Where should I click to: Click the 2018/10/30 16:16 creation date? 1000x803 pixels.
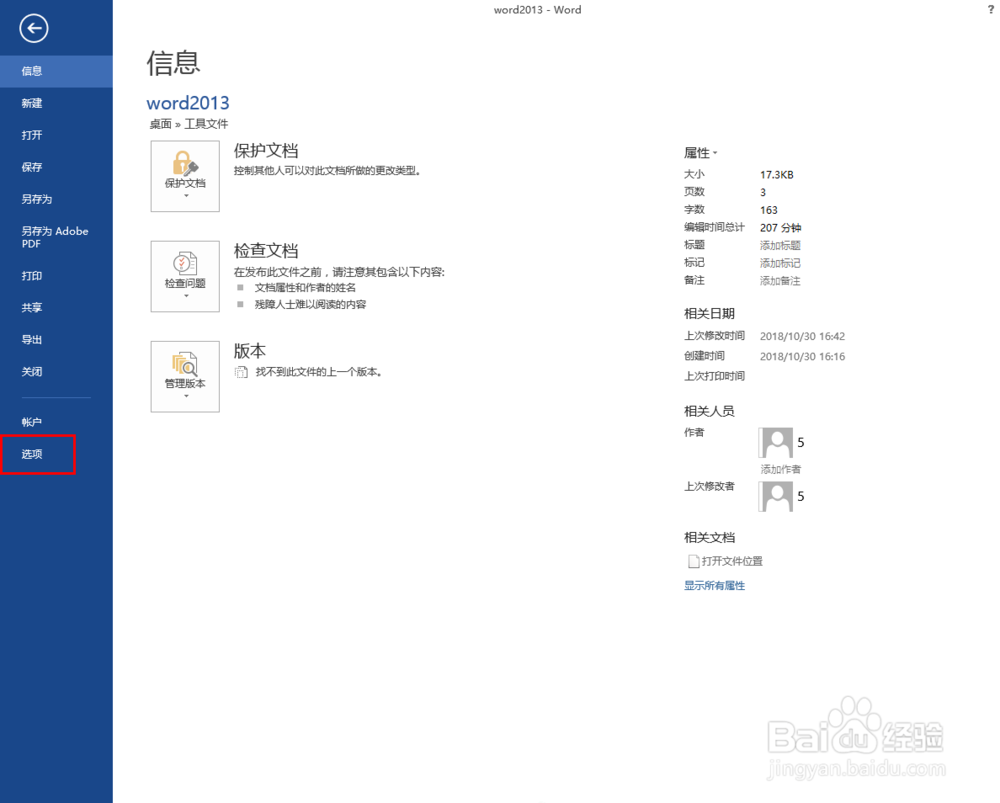coord(802,357)
